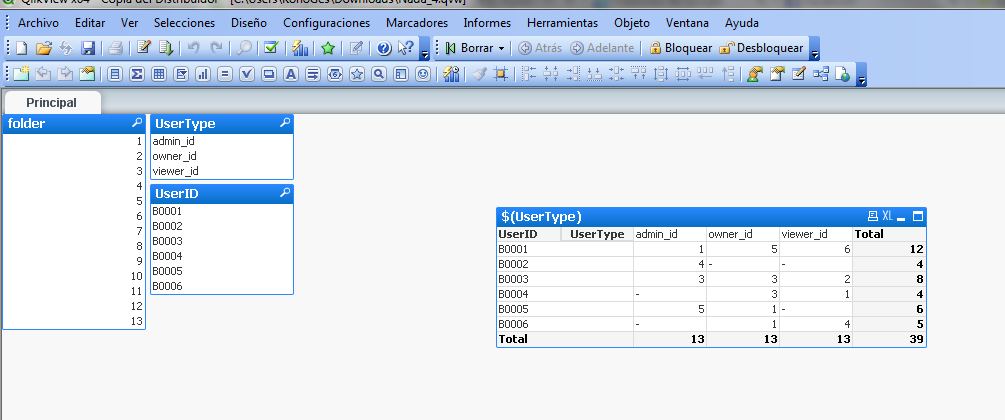Image resolution: width=1005 pixels, height=420 pixels.
Task: Create a new List Box object
Action: pyautogui.click(x=115, y=74)
